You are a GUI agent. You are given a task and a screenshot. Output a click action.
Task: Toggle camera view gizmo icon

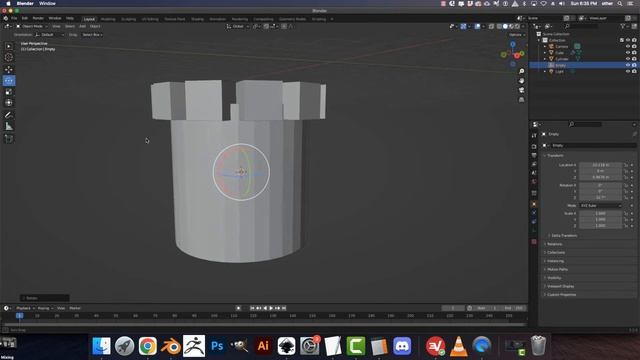pos(521,90)
